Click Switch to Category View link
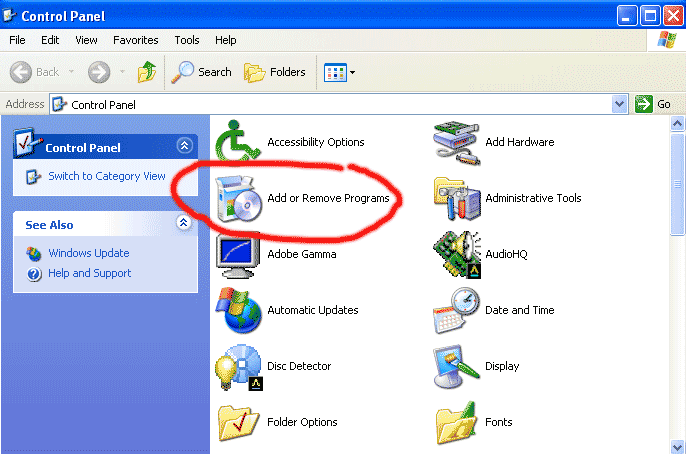The width and height of the screenshot is (686, 454). [107, 176]
